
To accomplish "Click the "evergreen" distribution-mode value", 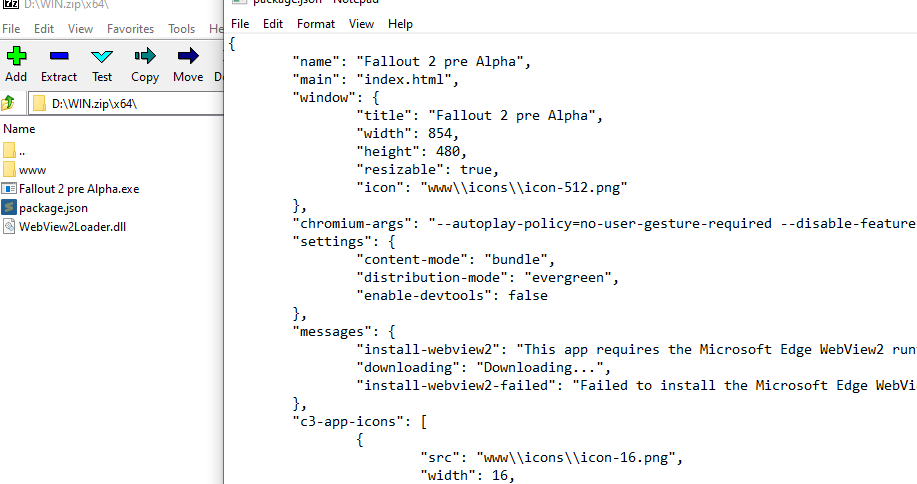I will click(x=568, y=278).
